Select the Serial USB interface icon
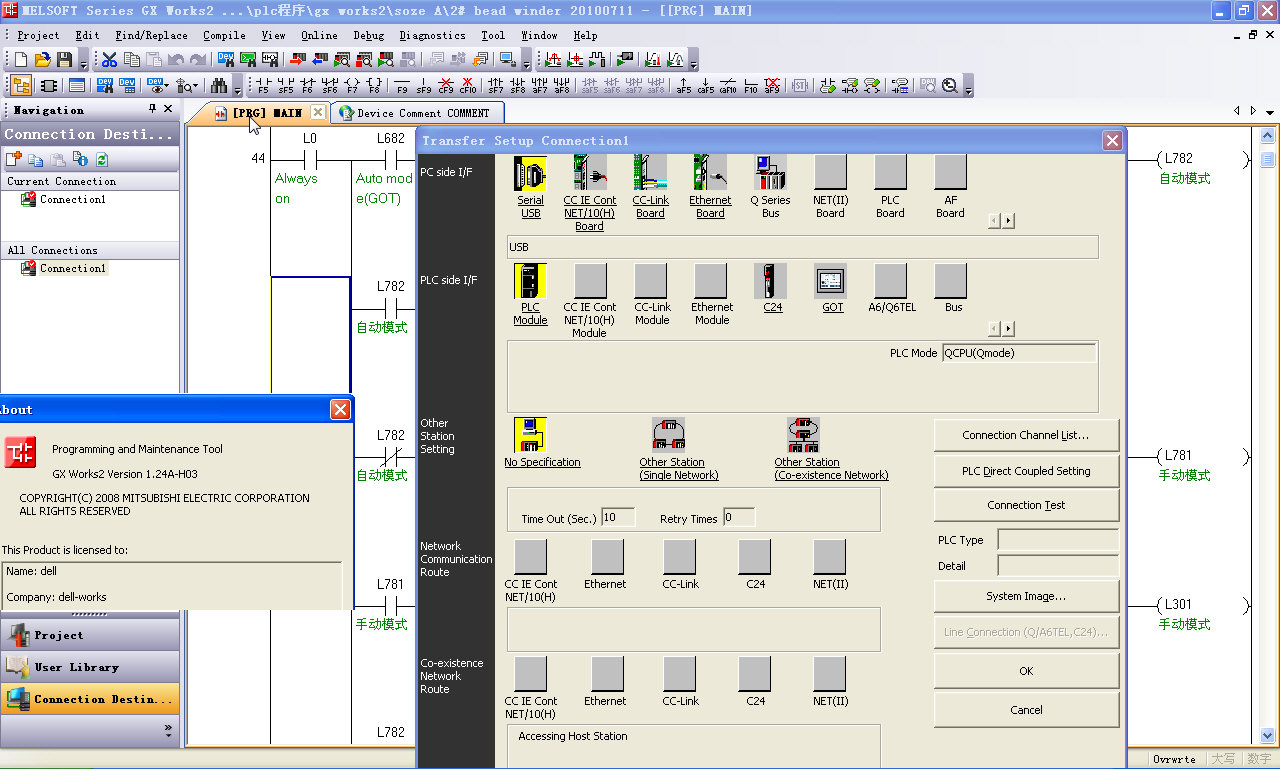The width and height of the screenshot is (1280, 769). [x=530, y=174]
